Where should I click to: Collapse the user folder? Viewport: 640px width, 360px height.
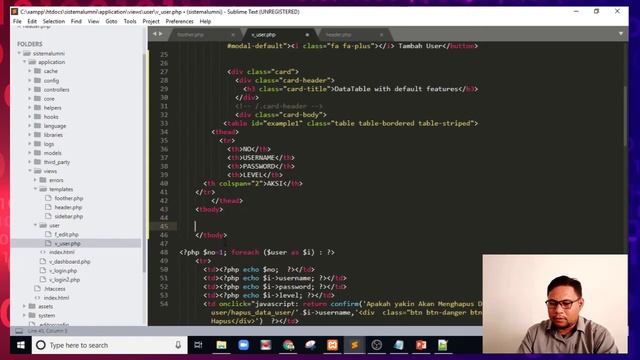[x=35, y=225]
